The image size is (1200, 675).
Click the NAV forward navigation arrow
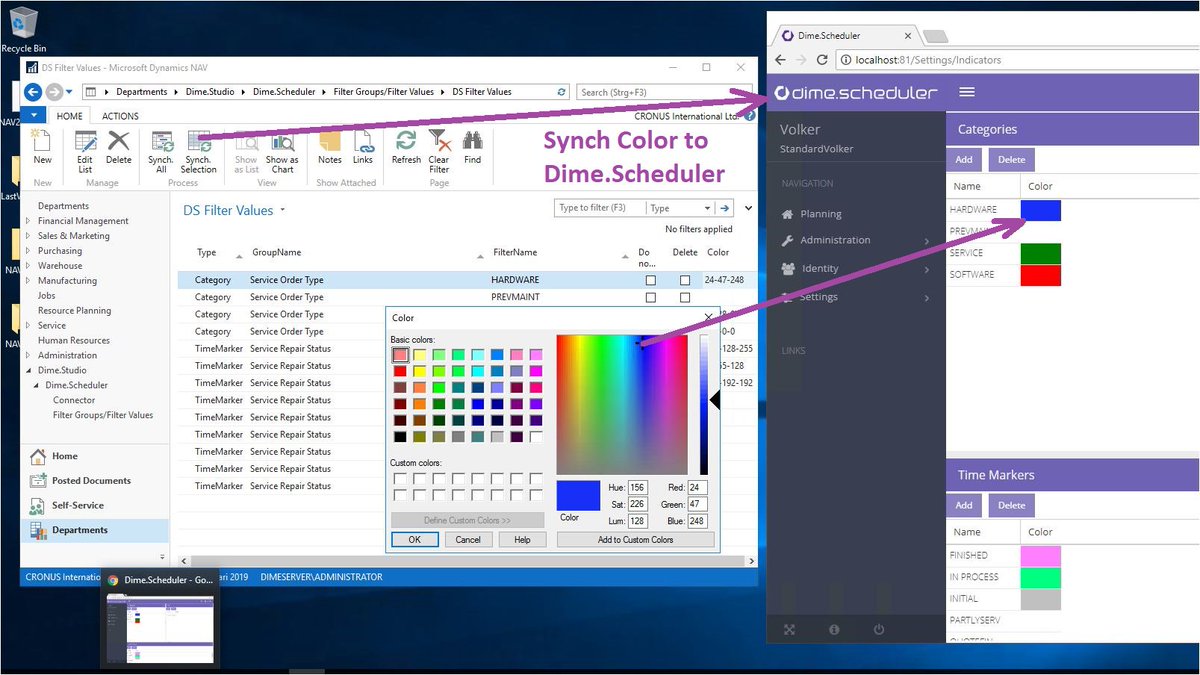pos(54,92)
